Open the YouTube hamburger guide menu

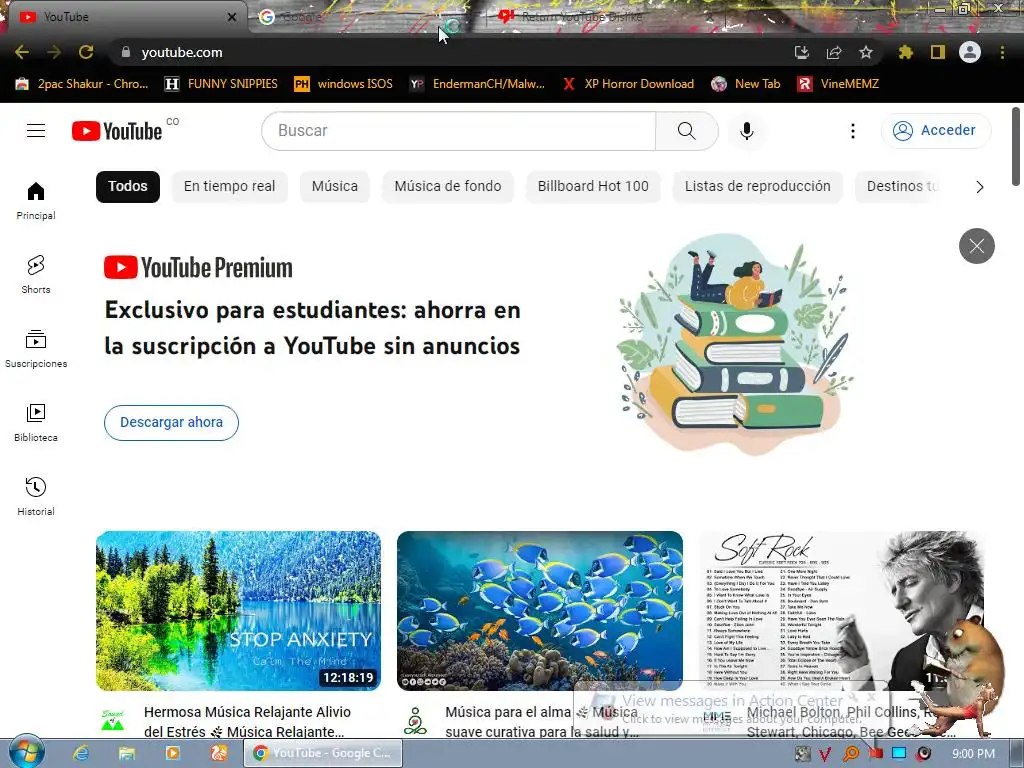click(x=36, y=131)
